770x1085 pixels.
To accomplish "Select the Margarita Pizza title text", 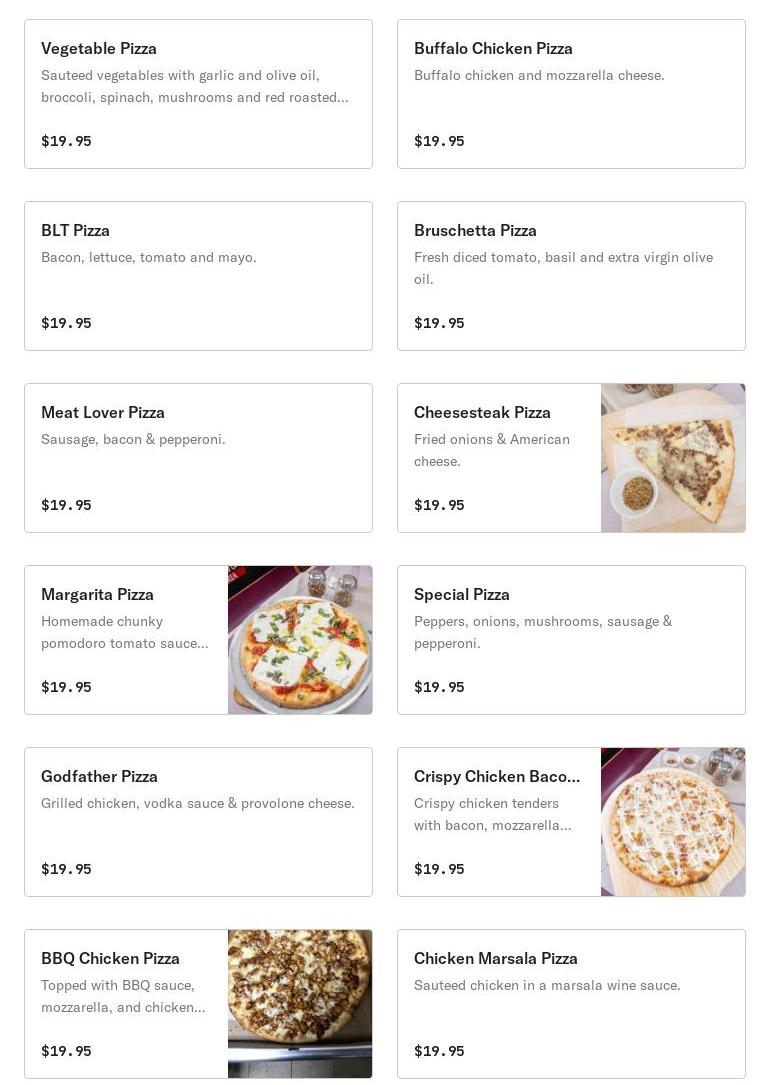I will point(97,594).
